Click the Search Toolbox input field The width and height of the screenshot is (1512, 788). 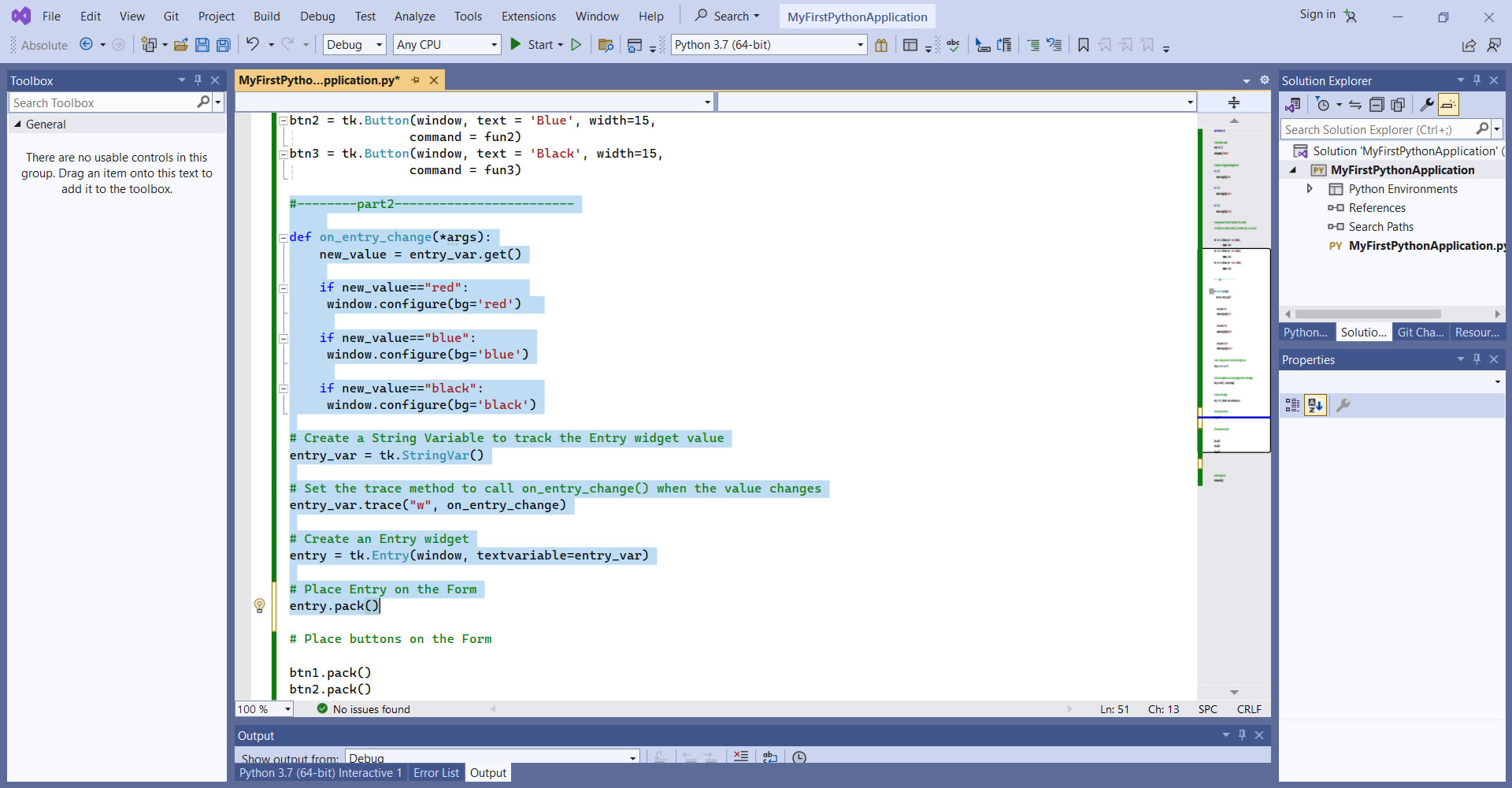pyautogui.click(x=102, y=103)
